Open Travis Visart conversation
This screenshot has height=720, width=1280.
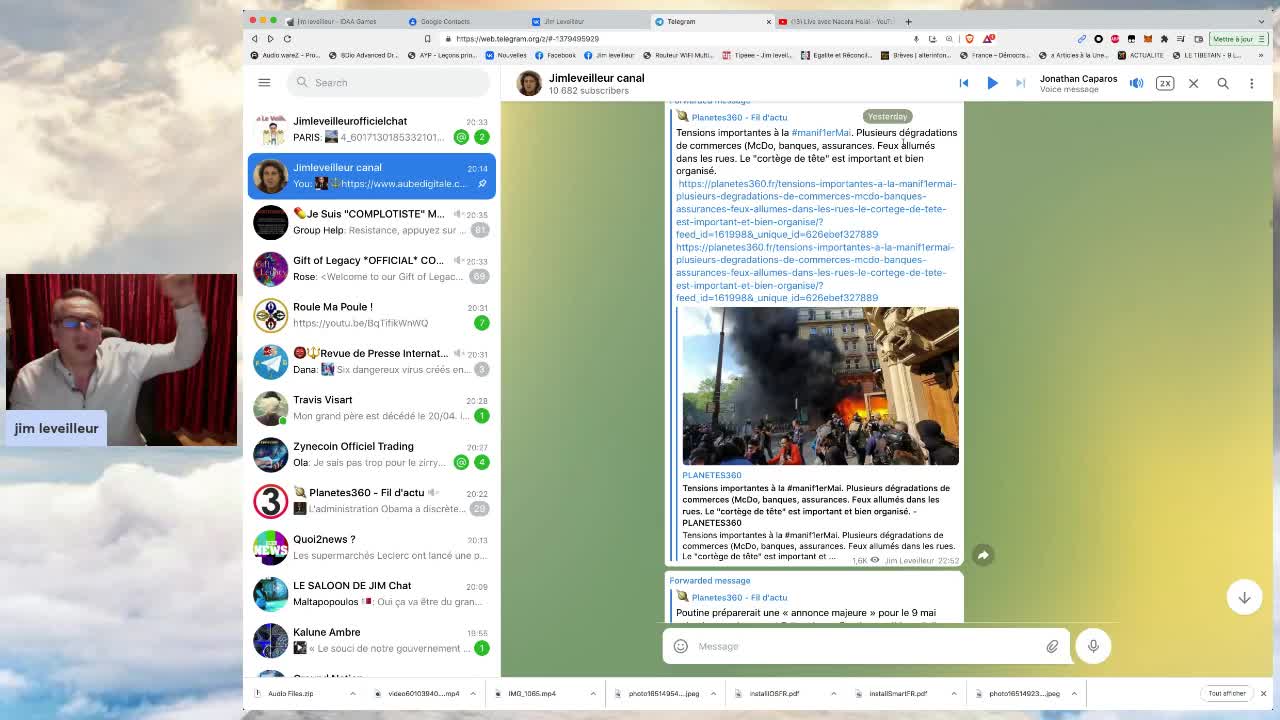pyautogui.click(x=372, y=408)
